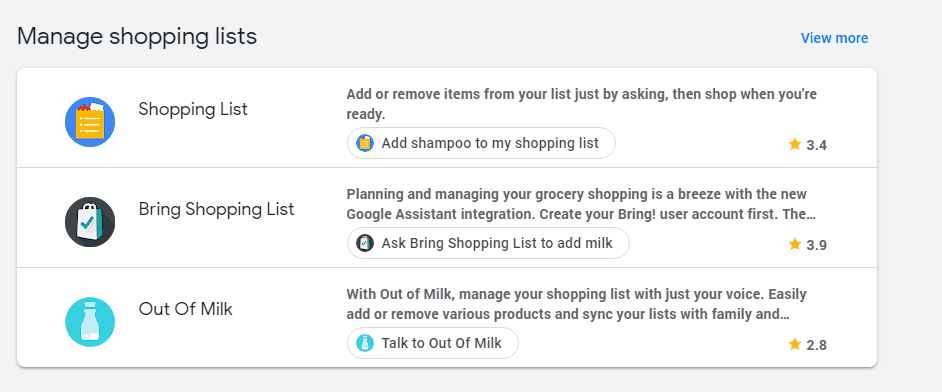Click small icon in Add shampoo chip
Screen dimensions: 942x392
tap(365, 143)
